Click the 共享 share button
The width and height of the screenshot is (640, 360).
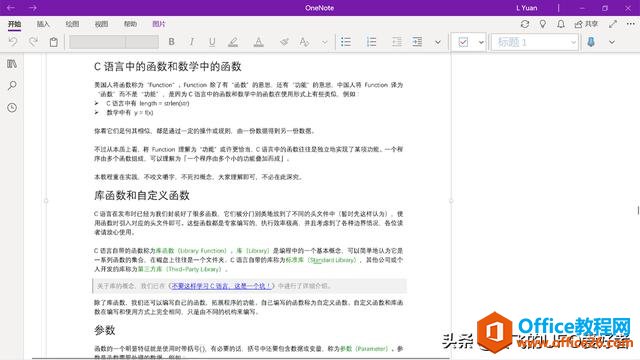pos(586,24)
